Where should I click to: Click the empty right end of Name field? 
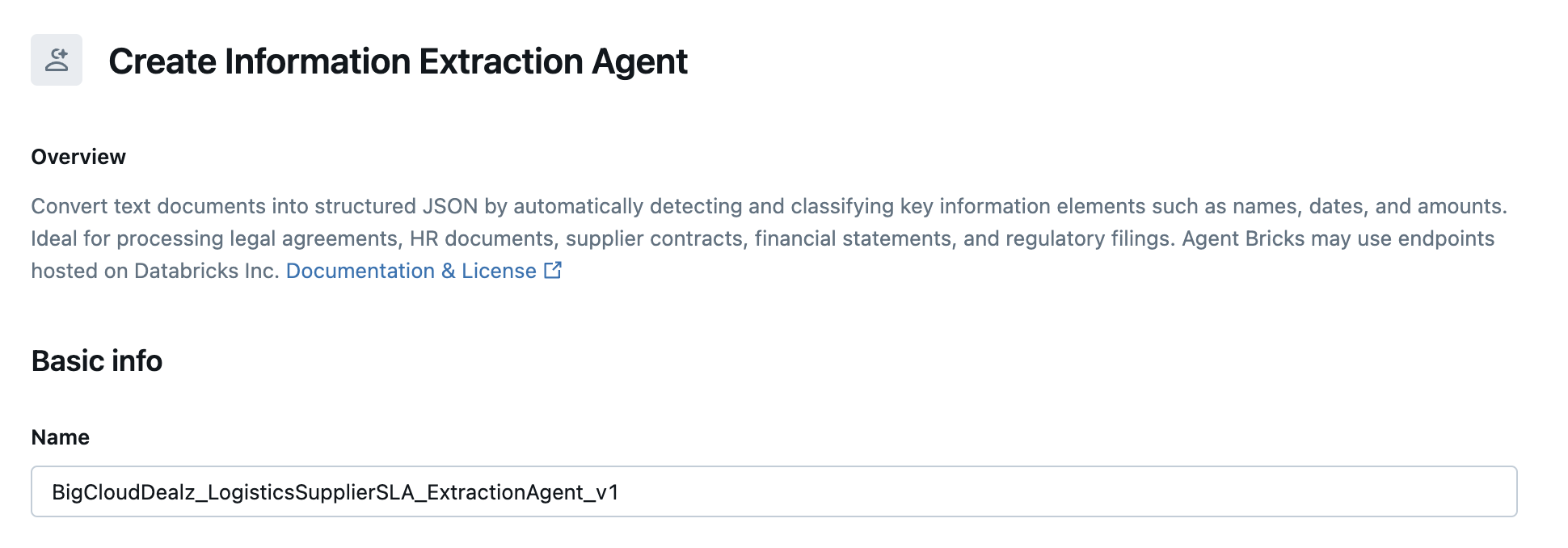coord(1374,491)
